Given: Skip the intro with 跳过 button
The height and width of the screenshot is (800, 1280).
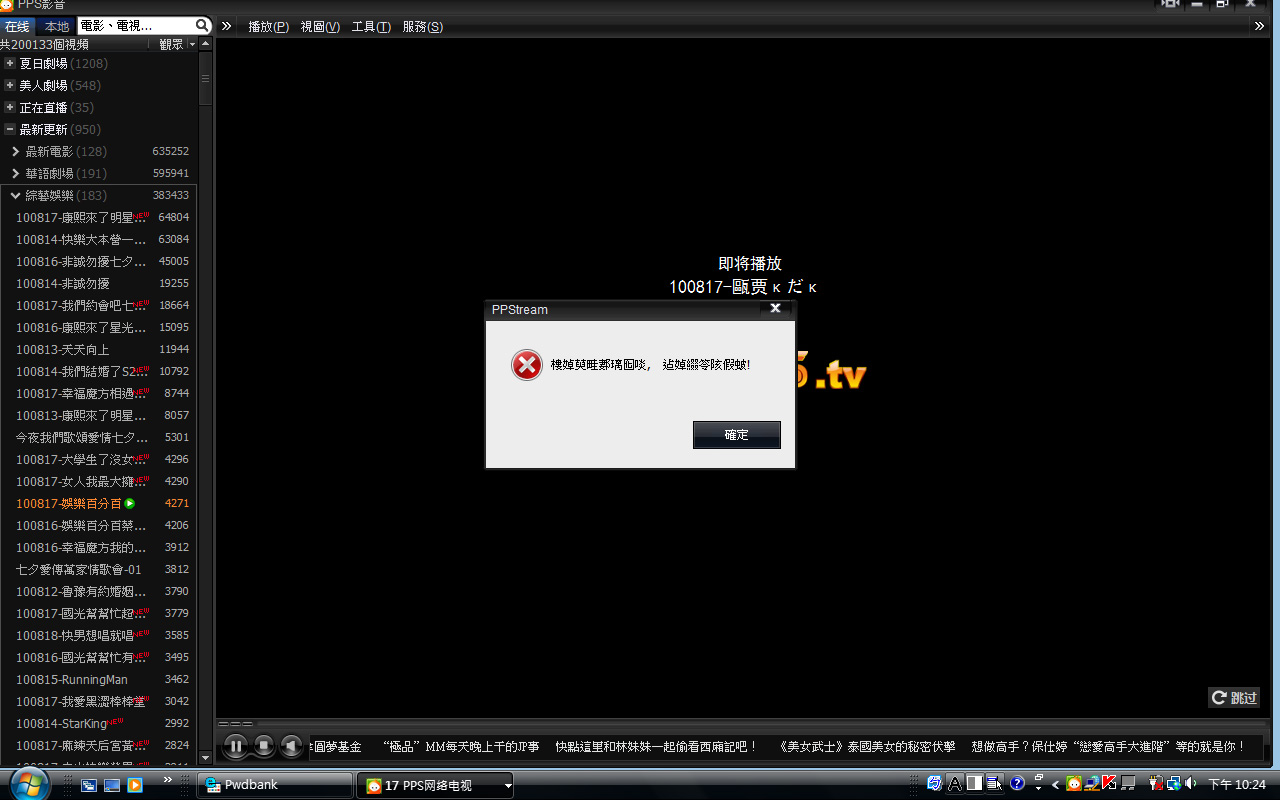Looking at the screenshot, I should click(1234, 697).
